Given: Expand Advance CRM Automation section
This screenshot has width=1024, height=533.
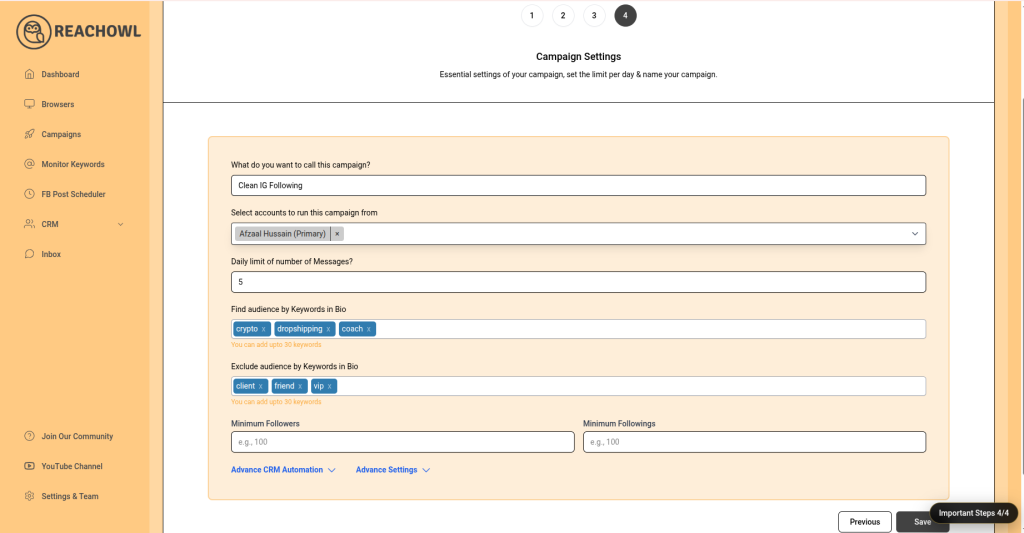Looking at the screenshot, I should pyautogui.click(x=331, y=470).
